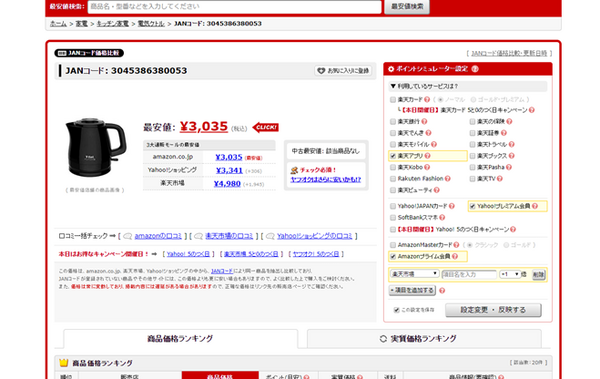
Task: Open help icon beside 楽天でんき
Action: pos(428,133)
